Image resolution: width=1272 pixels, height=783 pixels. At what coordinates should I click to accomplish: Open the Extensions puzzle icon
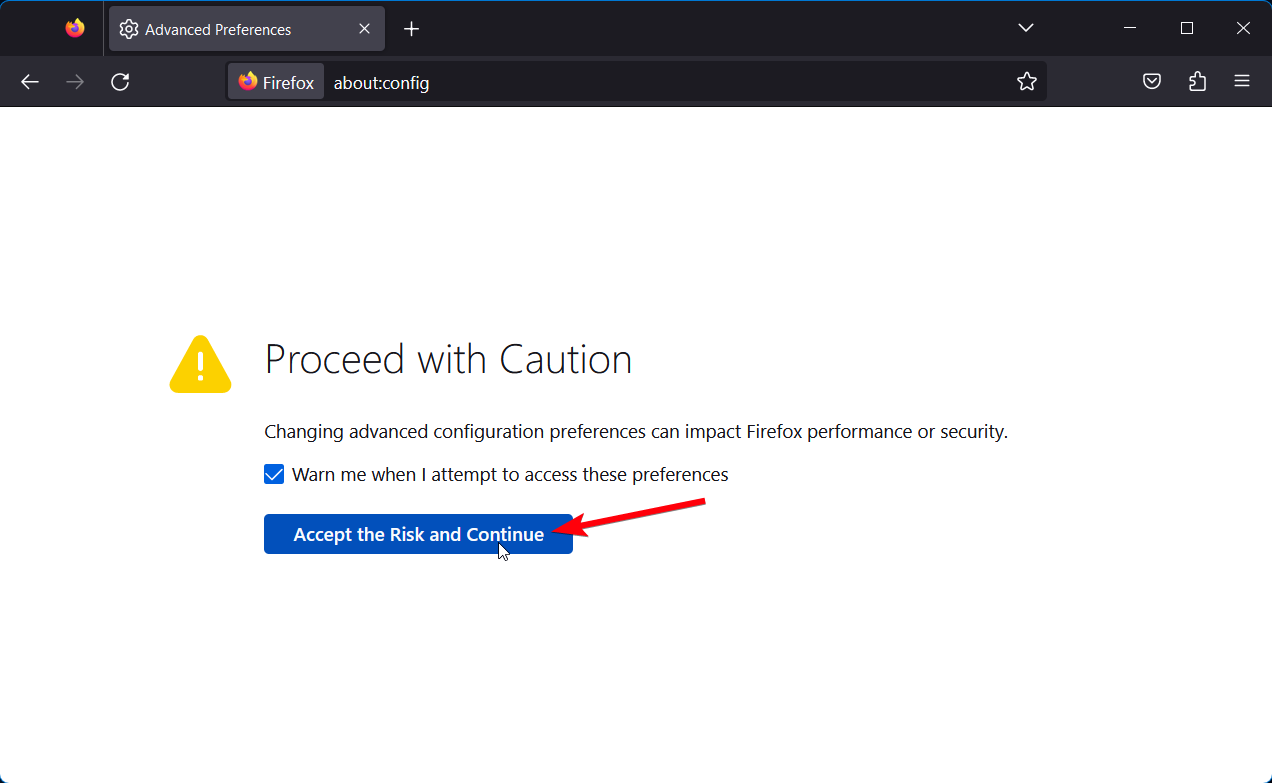coord(1197,82)
